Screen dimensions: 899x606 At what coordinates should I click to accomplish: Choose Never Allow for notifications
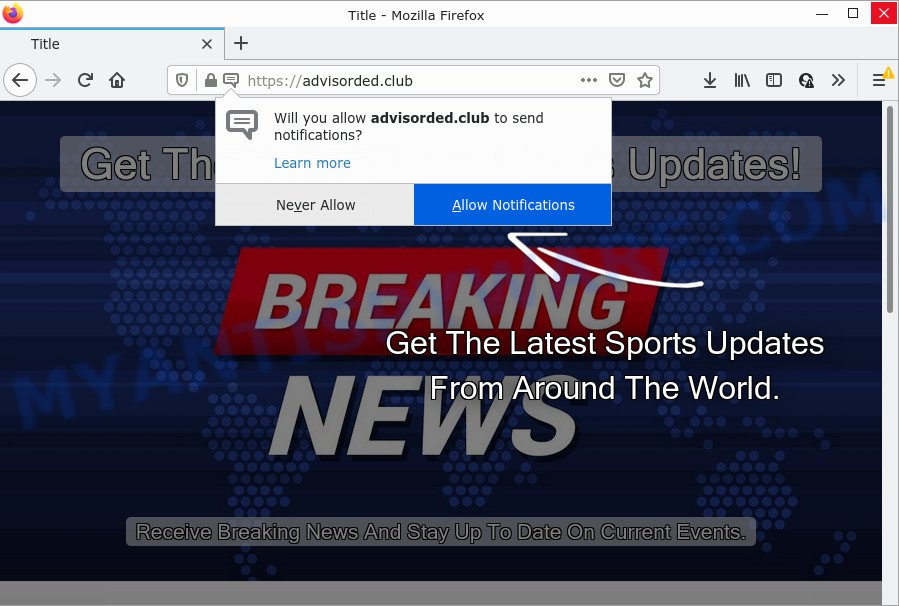tap(315, 205)
